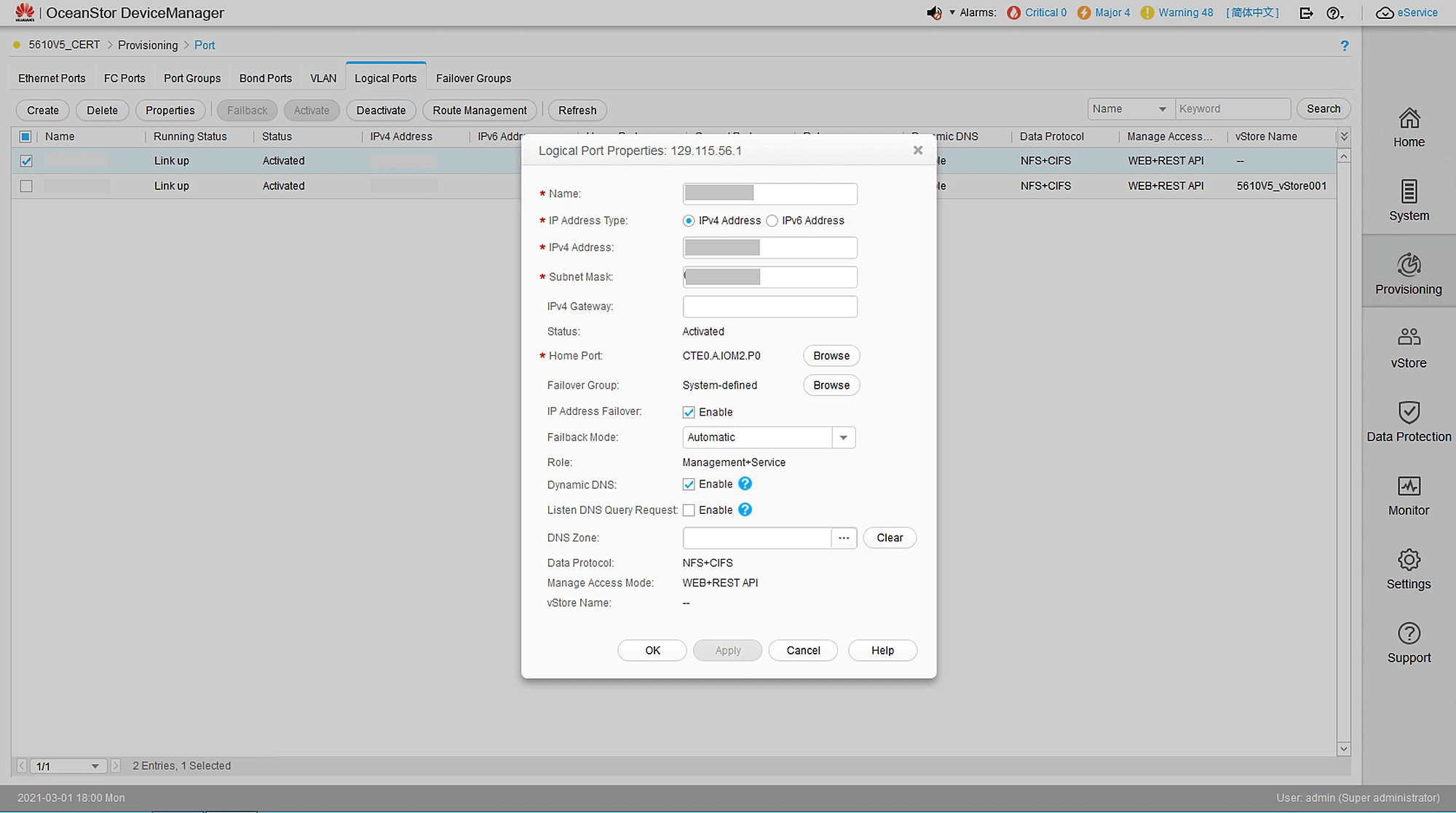
Task: Open the Name search filter dropdown
Action: click(x=1162, y=109)
